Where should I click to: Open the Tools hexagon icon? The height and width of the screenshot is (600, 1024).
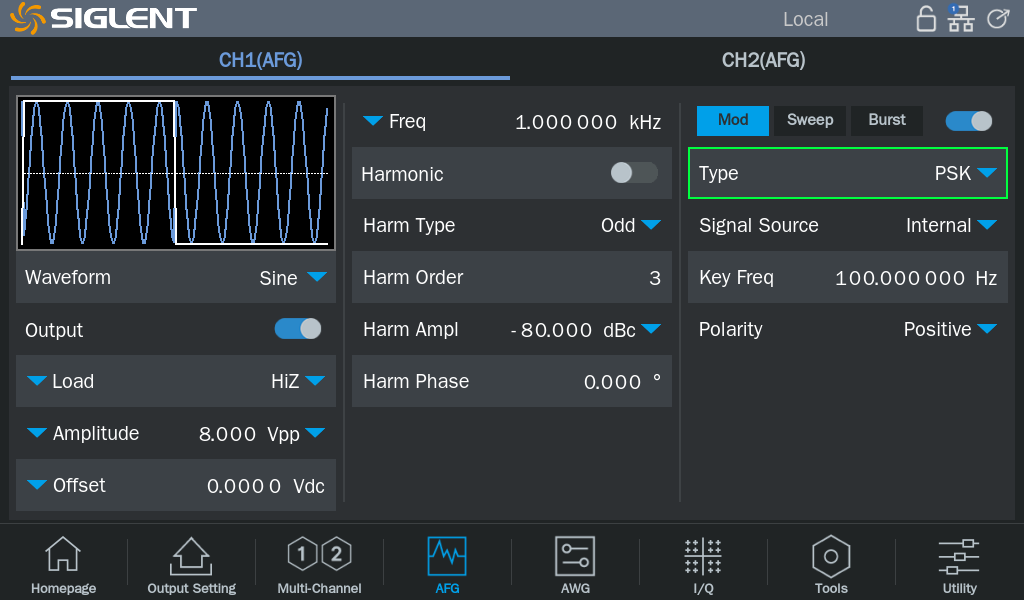point(831,565)
